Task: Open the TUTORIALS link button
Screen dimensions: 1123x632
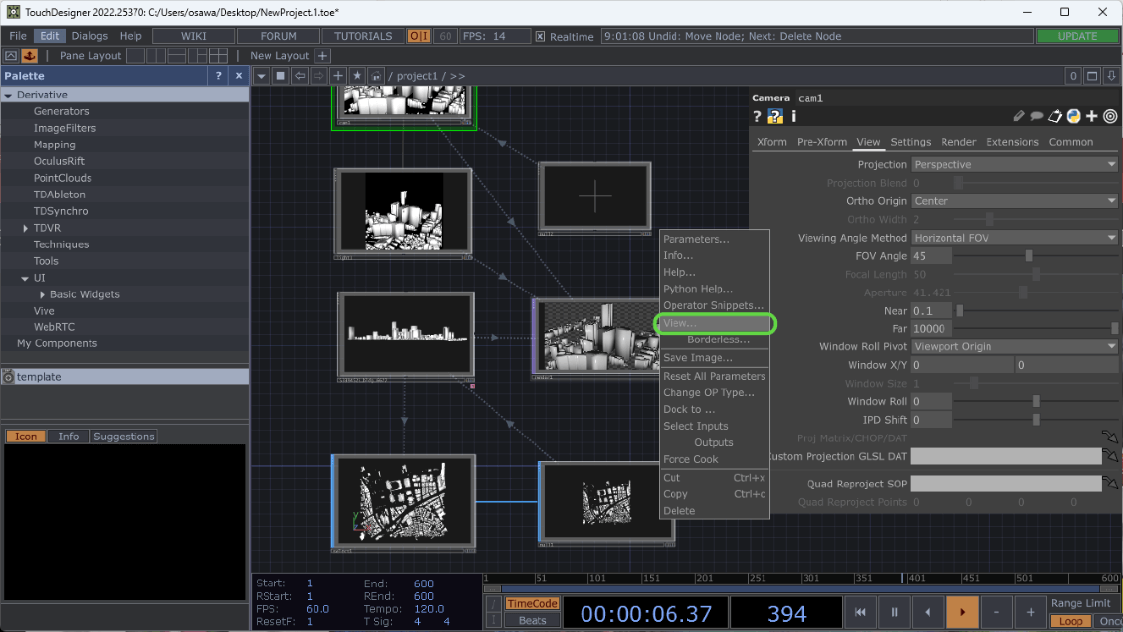Action: [x=363, y=36]
